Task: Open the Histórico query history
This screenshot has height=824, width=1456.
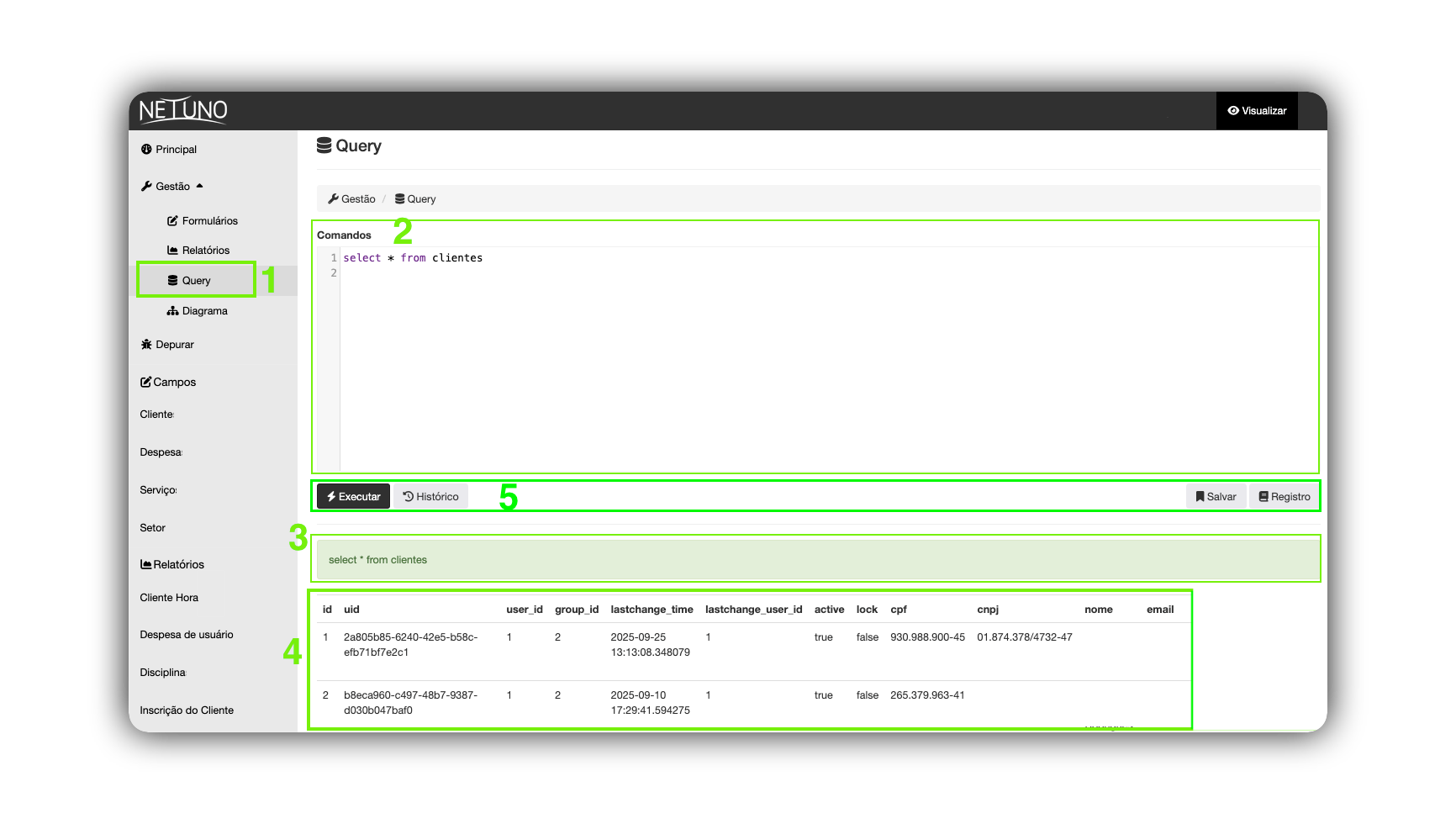Action: [430, 496]
